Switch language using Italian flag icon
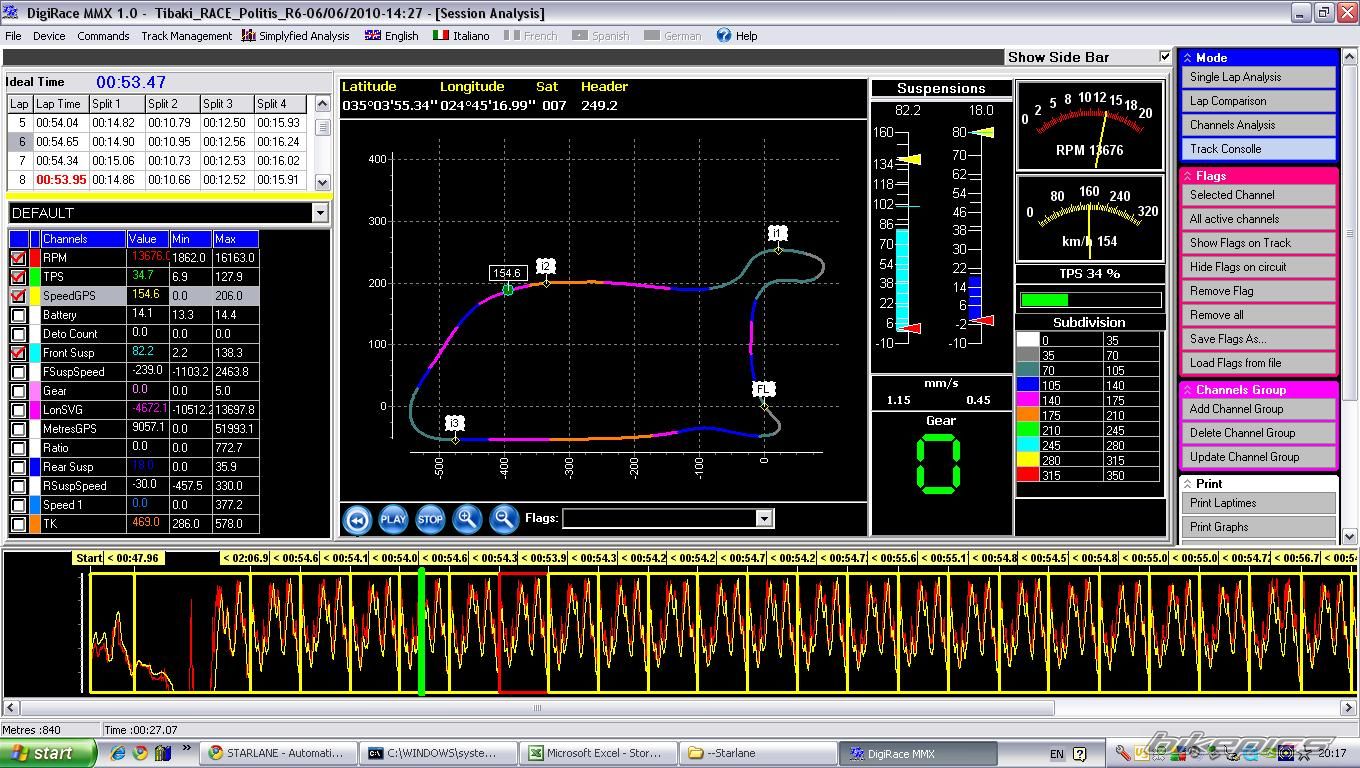1360x768 pixels. click(x=440, y=35)
